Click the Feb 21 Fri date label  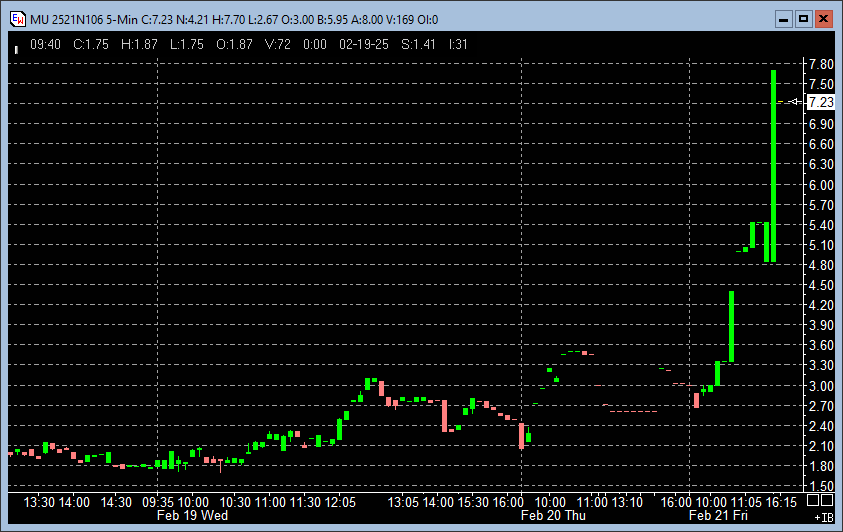click(x=718, y=515)
